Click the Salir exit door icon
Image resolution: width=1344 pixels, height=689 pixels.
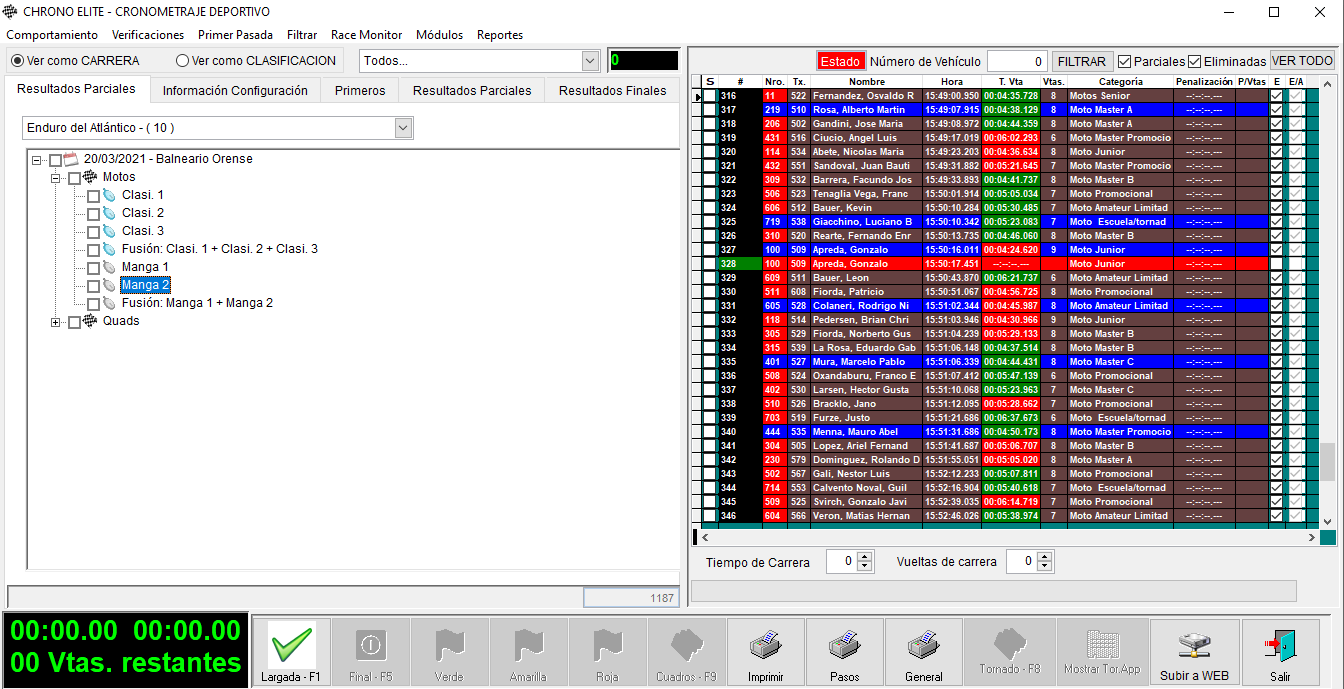click(x=1279, y=646)
